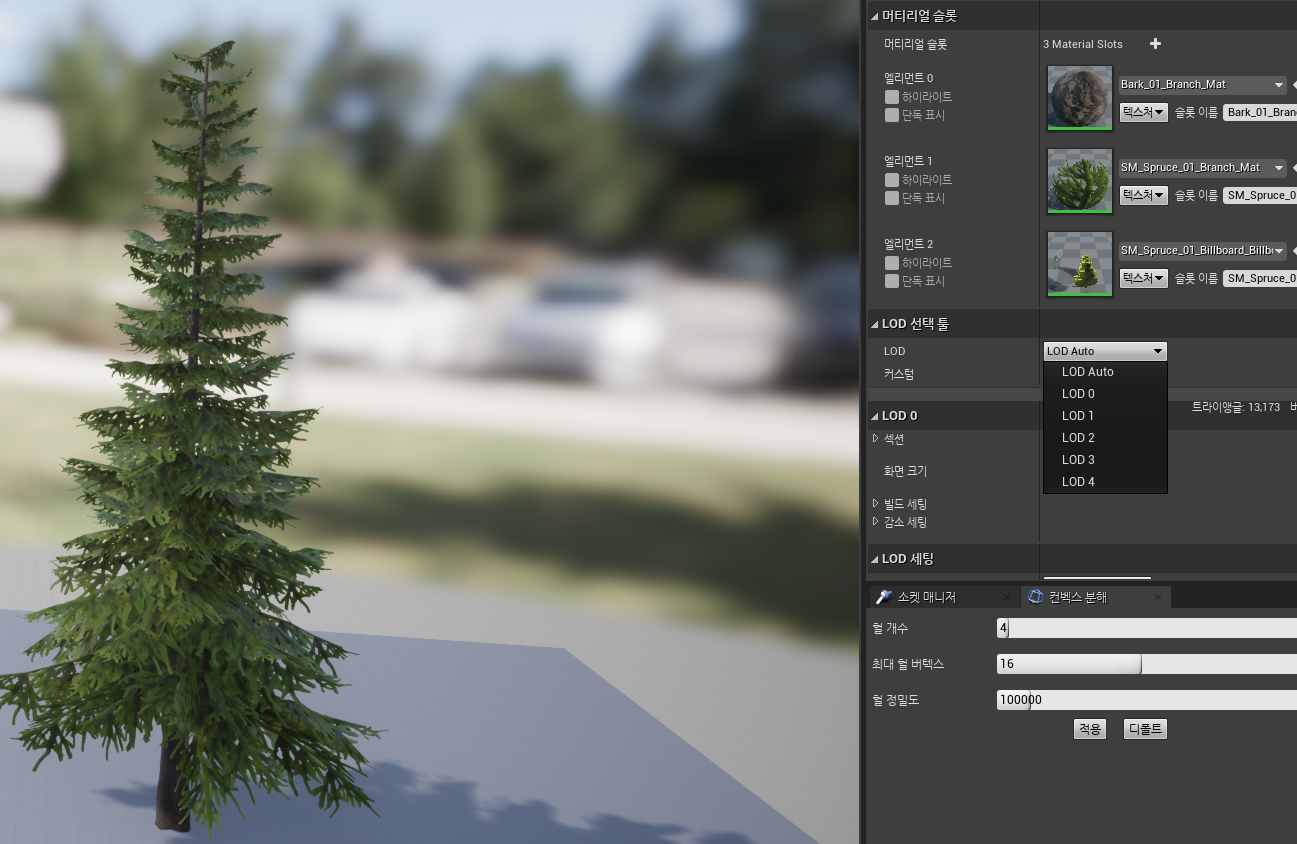Close the convex decomposition tab
This screenshot has height=844, width=1297.
tap(1158, 597)
